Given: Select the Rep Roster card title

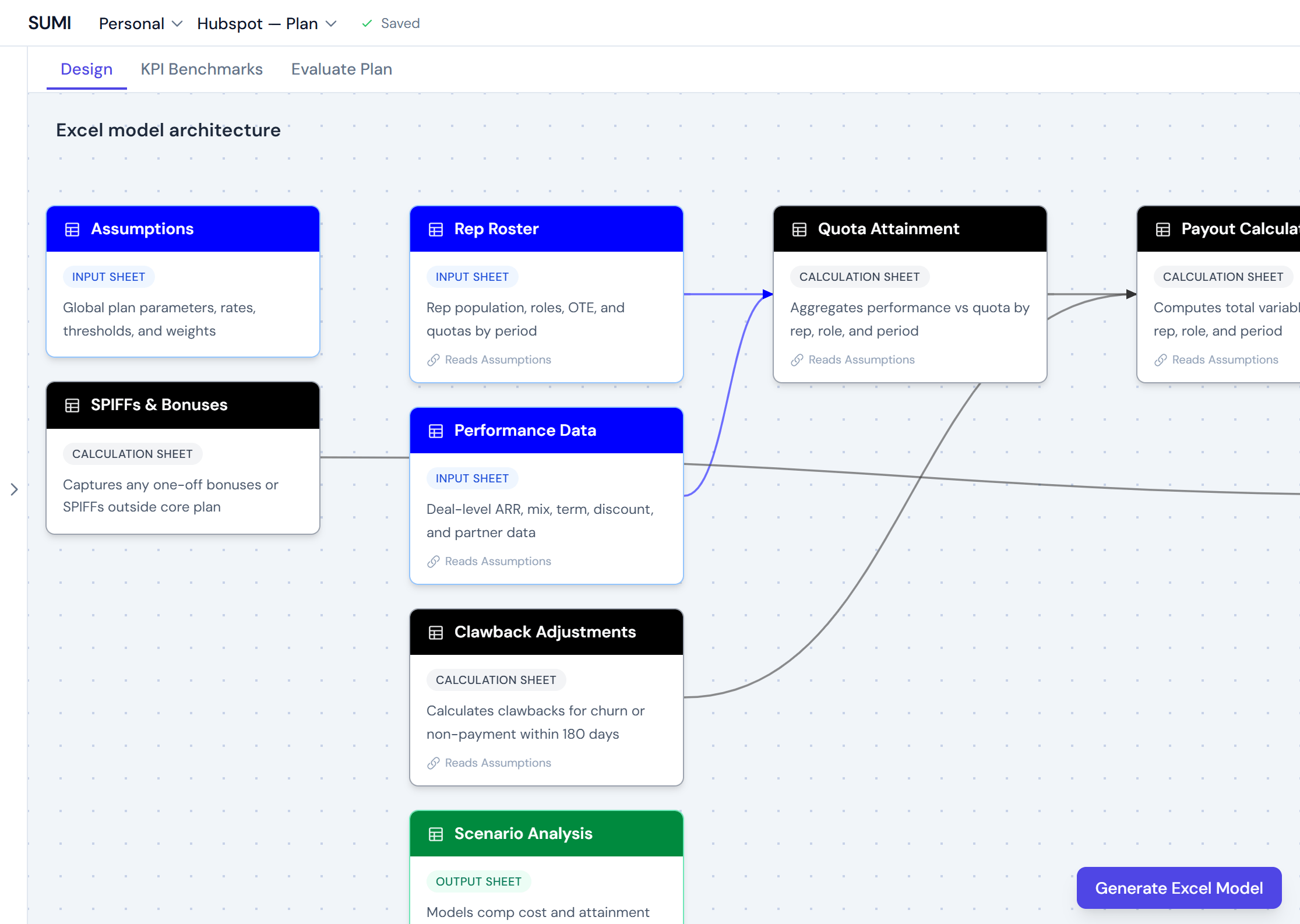Looking at the screenshot, I should pyautogui.click(x=496, y=229).
